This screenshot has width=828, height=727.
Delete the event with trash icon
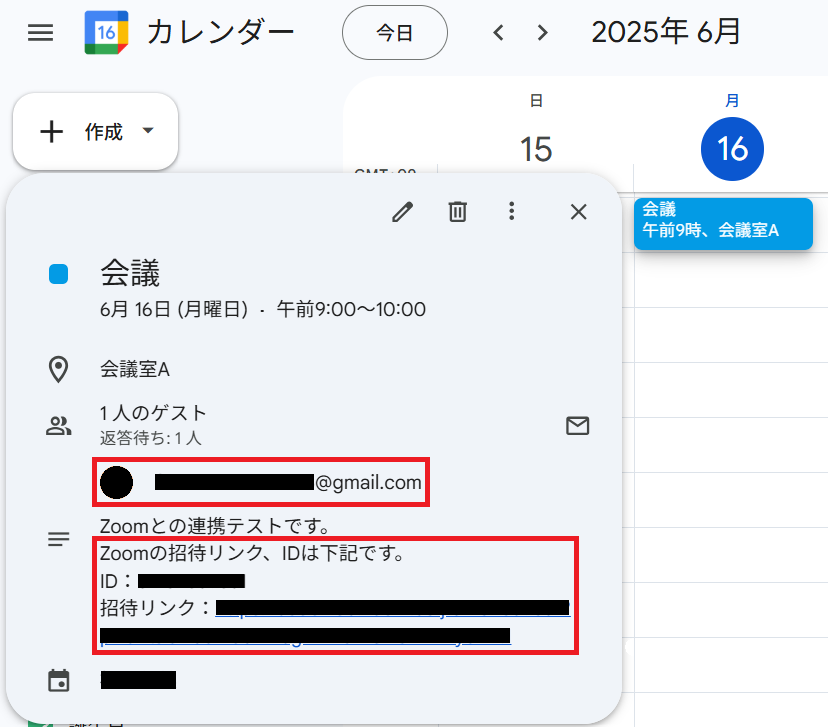[x=457, y=212]
